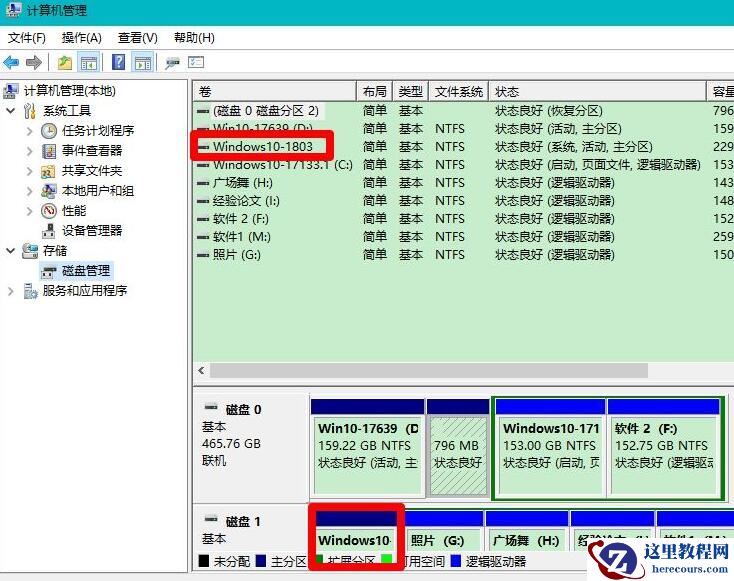Click the Forward arrow toolbar icon

(x=34, y=62)
